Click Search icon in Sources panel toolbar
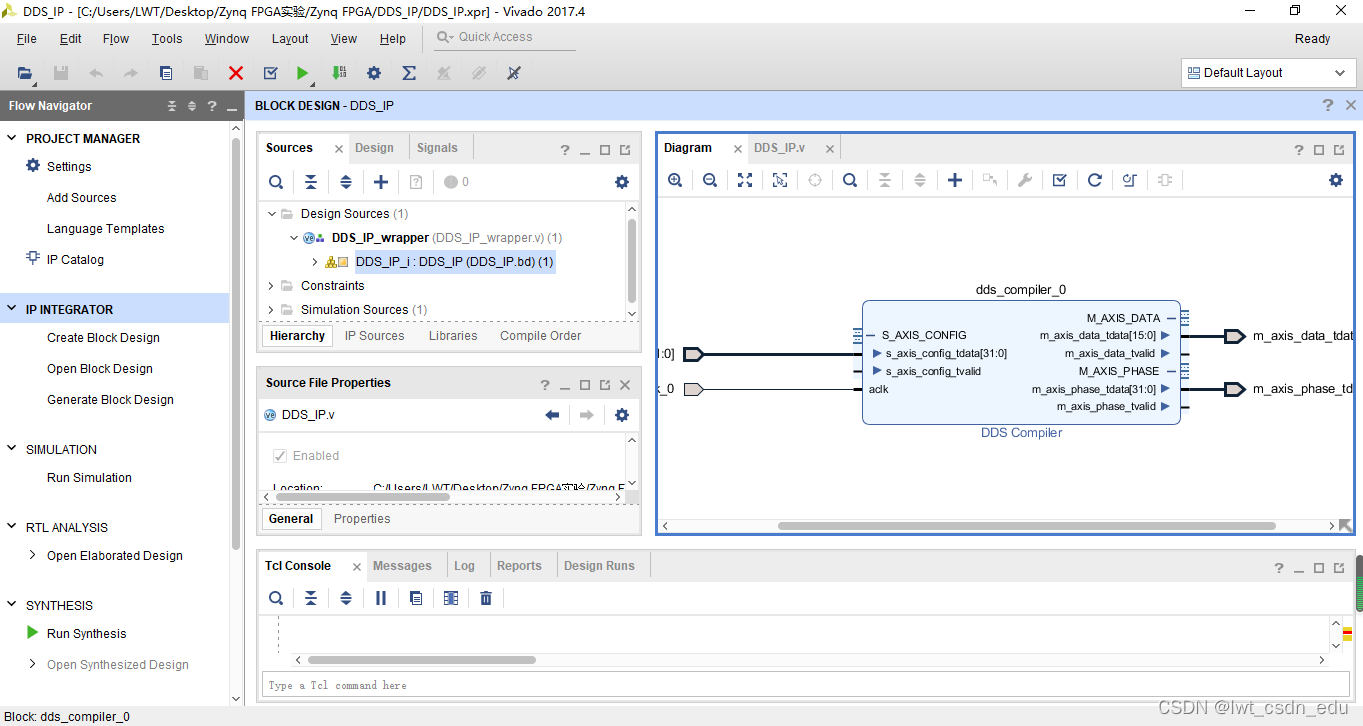 click(276, 182)
